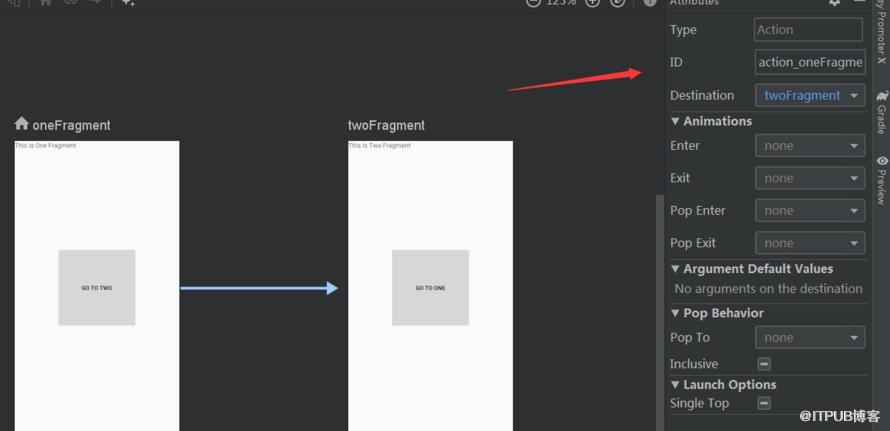Click the Inclusive label

click(x=694, y=364)
